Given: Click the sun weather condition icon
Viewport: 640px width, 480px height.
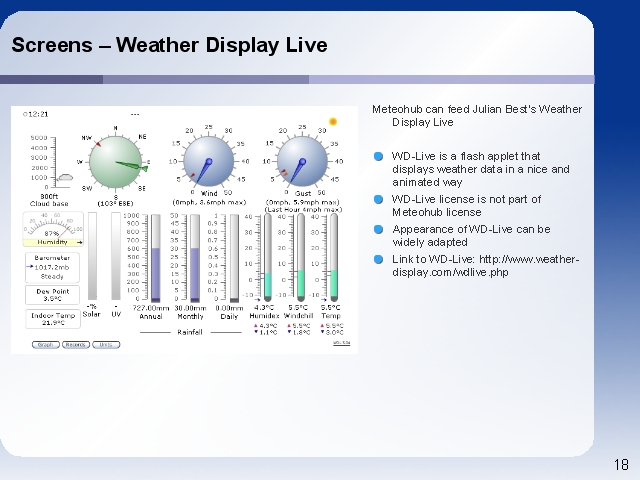Looking at the screenshot, I should click(x=333, y=122).
